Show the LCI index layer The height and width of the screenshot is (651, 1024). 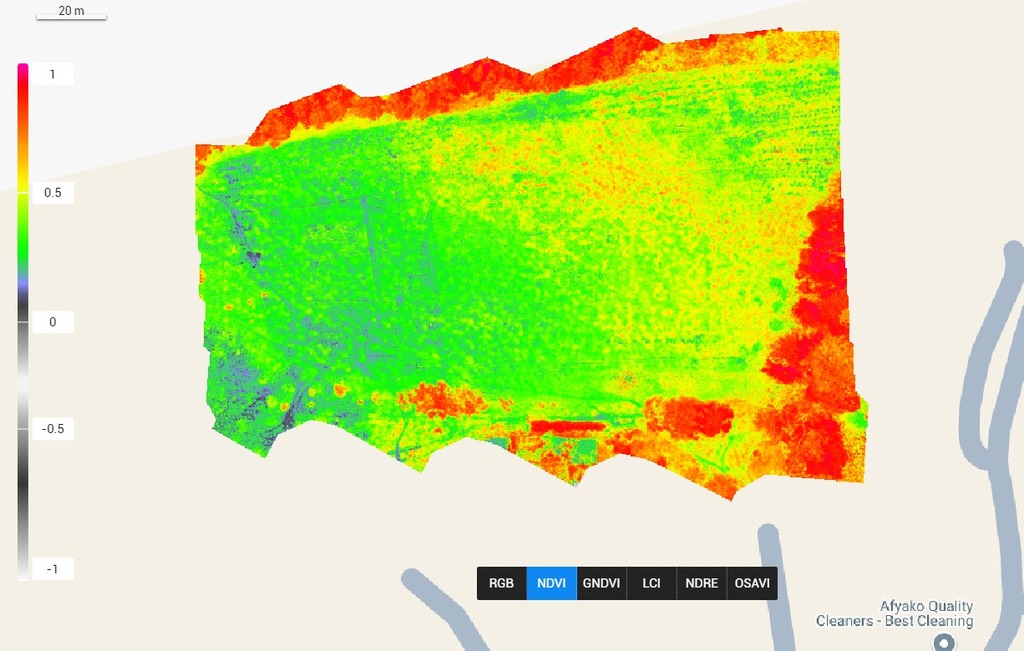(651, 583)
